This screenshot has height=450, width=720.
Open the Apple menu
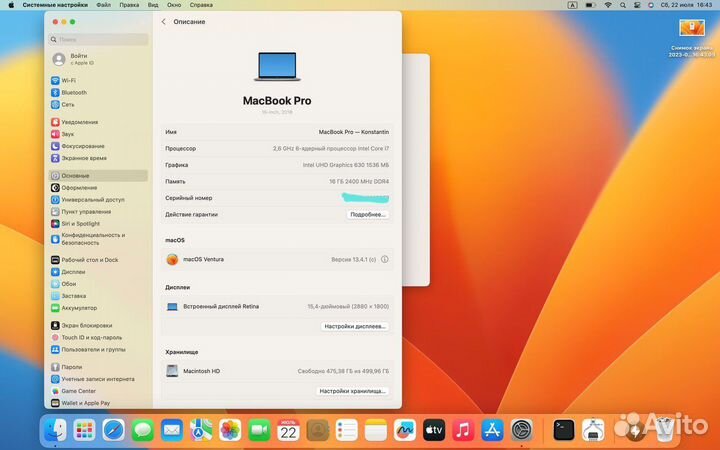click(x=11, y=5)
